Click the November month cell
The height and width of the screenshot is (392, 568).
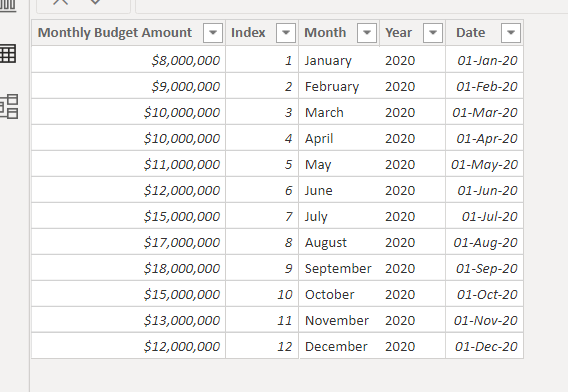pyautogui.click(x=339, y=320)
